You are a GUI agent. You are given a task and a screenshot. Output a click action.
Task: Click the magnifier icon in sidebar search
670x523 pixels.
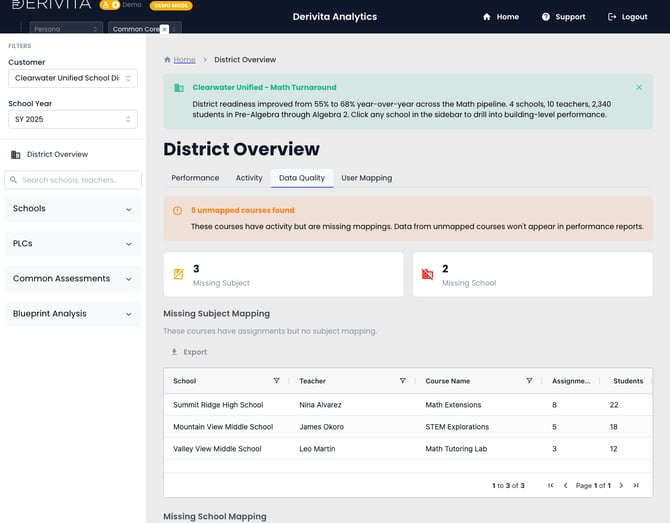(14, 180)
